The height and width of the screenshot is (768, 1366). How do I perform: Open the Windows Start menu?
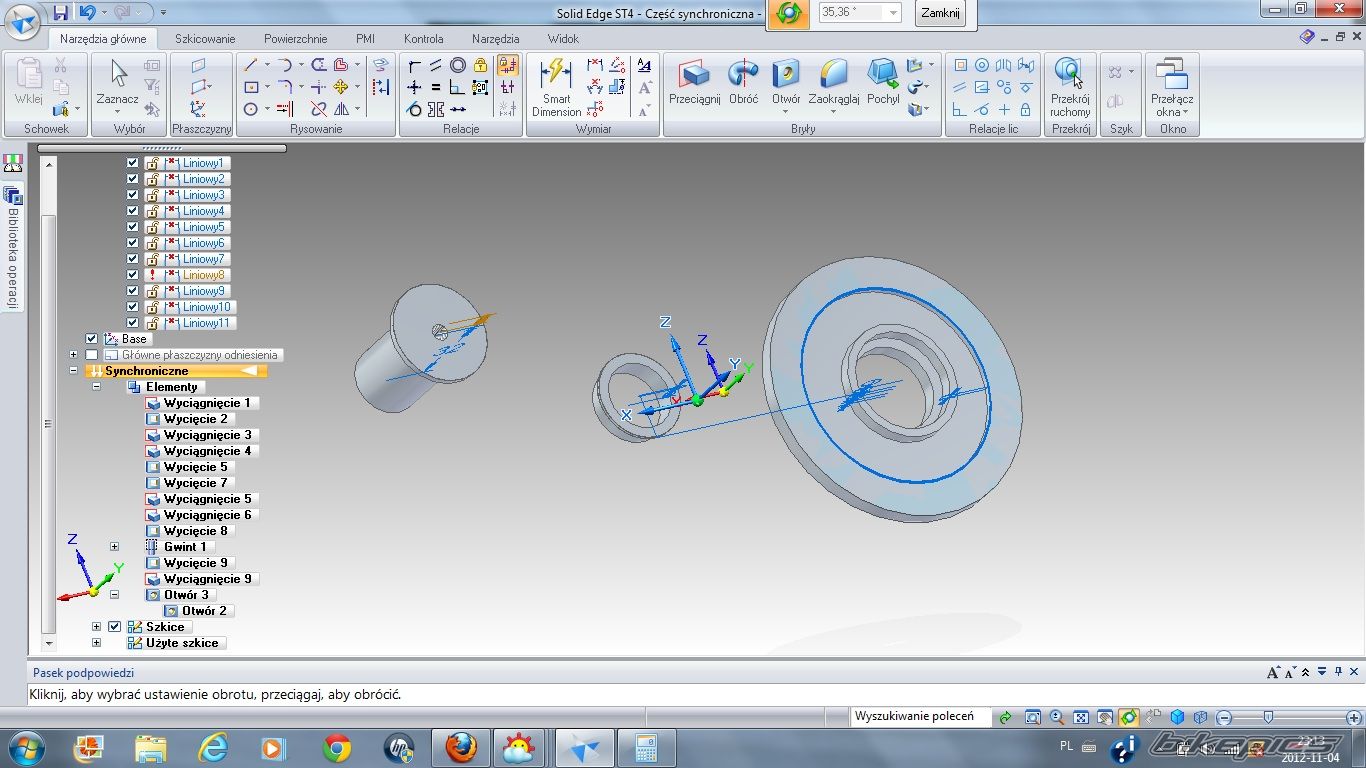(26, 748)
